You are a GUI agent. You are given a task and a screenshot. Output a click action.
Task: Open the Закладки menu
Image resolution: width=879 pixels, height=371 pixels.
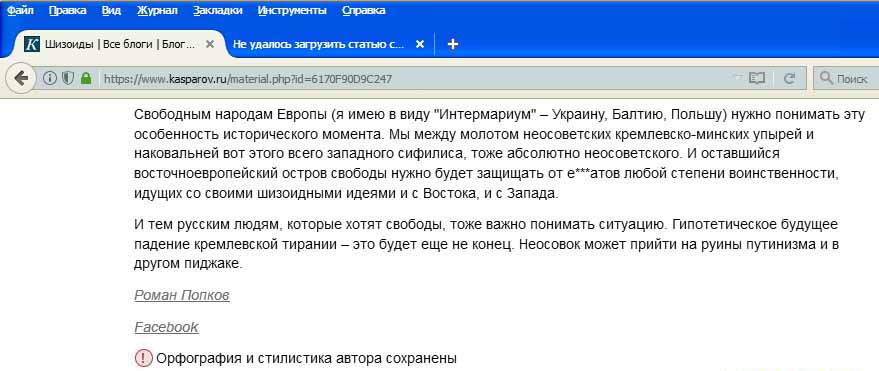pyautogui.click(x=218, y=10)
